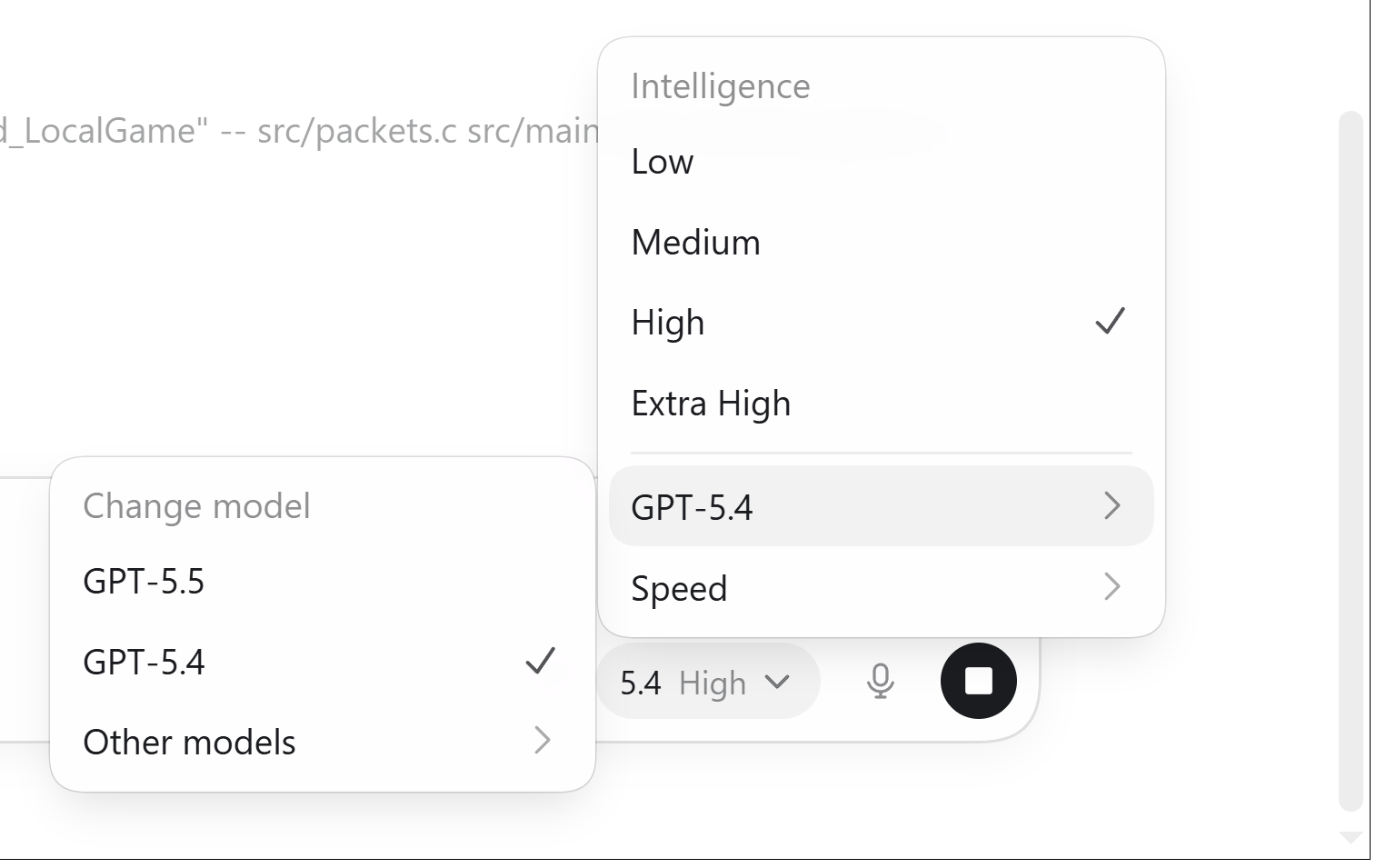
Task: Click Other models menu entry
Action: point(190,743)
